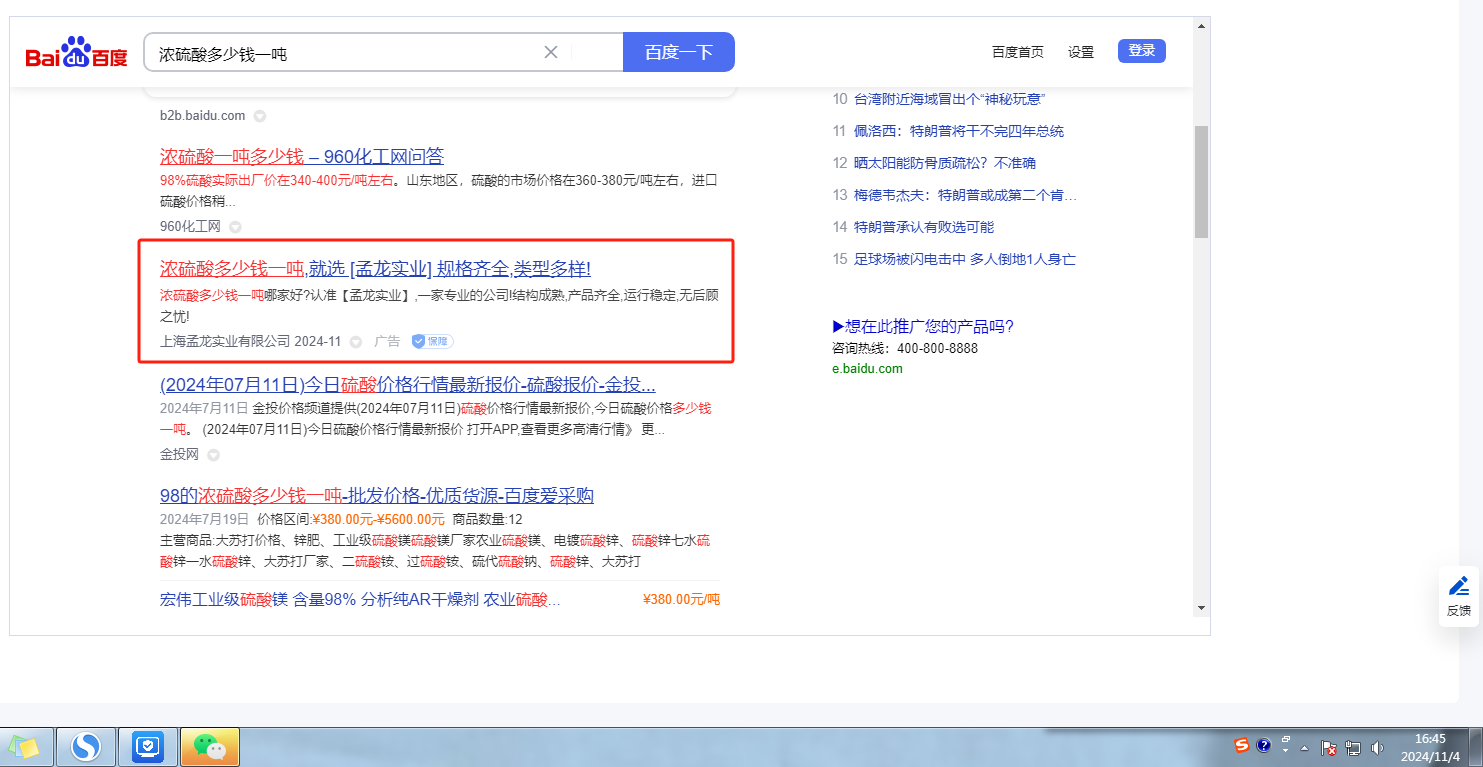Expand dropdown arrow beside 960化工网
The image size is (1483, 767).
click(235, 227)
